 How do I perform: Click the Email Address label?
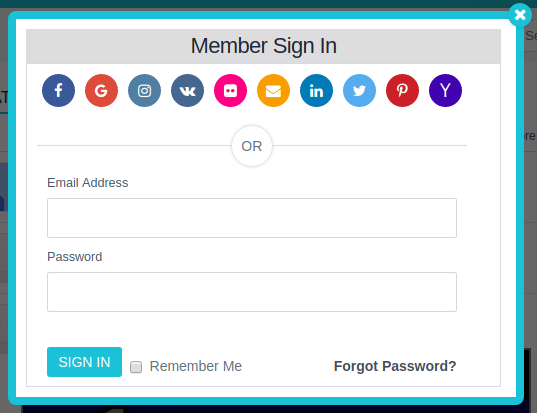point(88,183)
